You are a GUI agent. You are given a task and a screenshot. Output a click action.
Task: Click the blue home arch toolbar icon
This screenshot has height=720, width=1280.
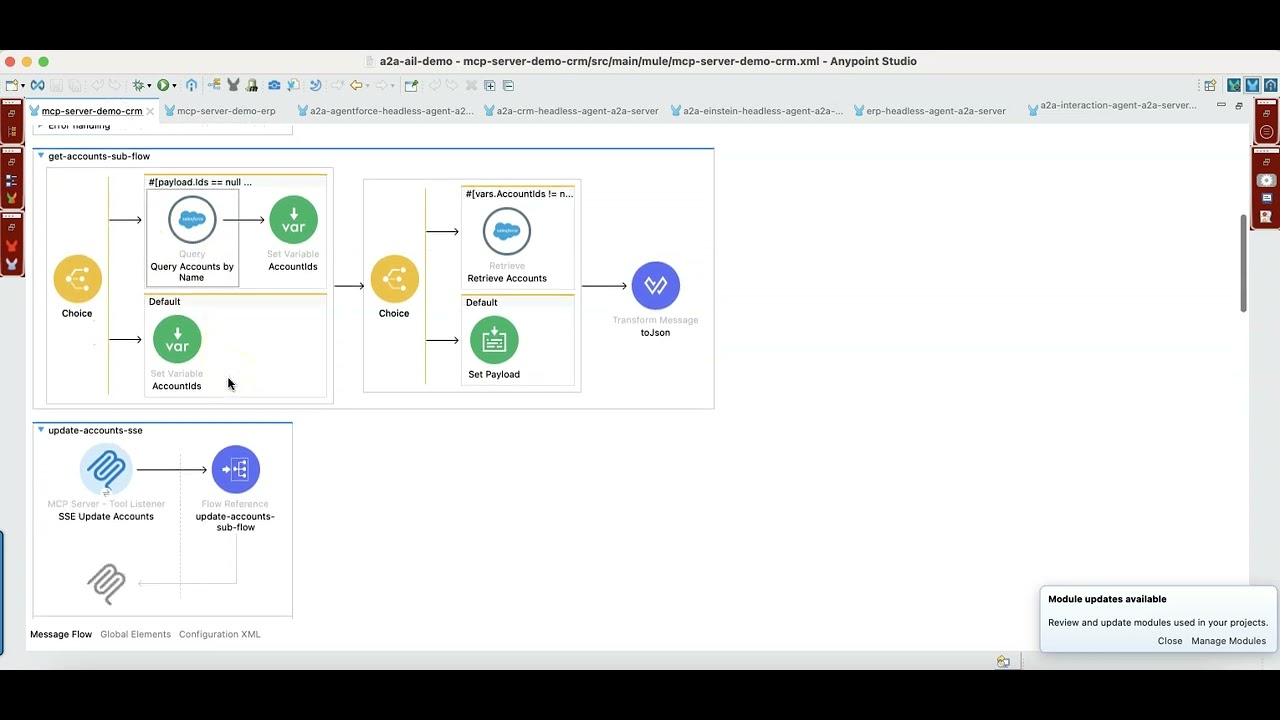tap(191, 85)
